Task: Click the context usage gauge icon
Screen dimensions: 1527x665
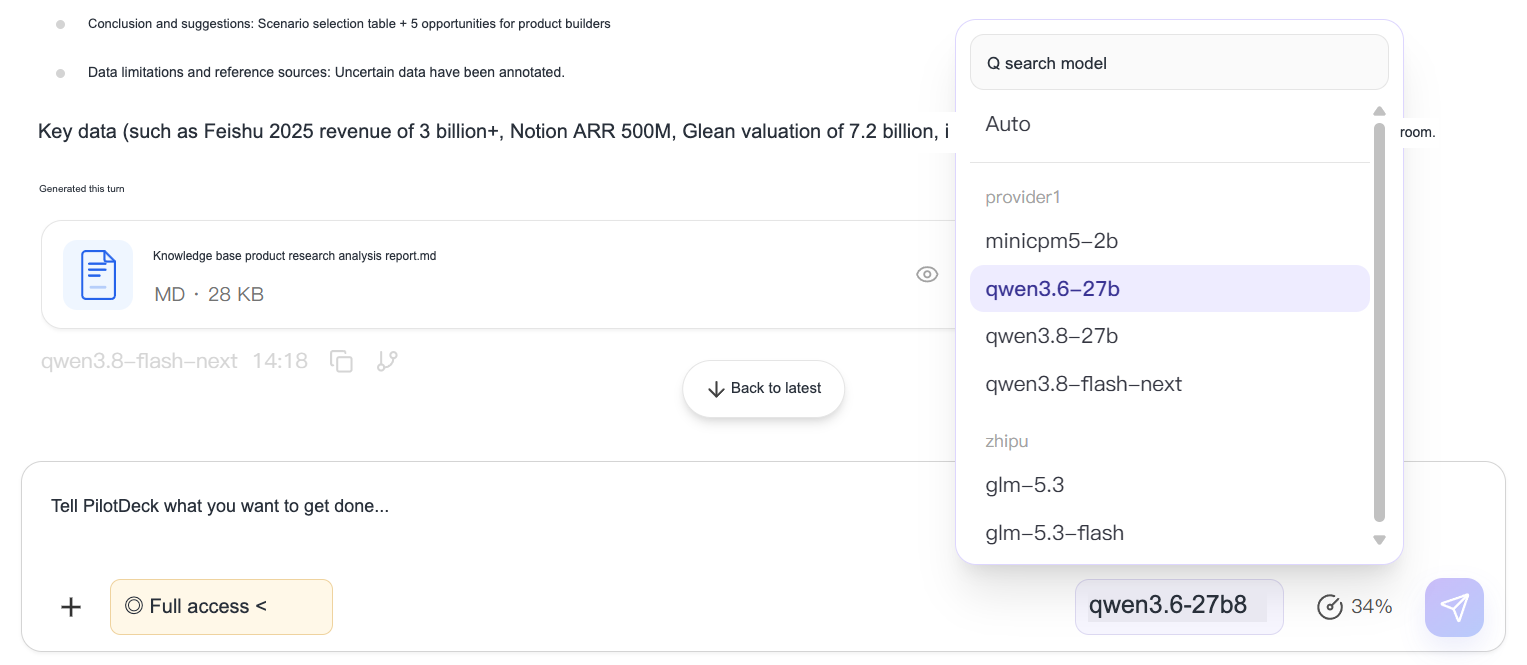Action: coord(1329,606)
